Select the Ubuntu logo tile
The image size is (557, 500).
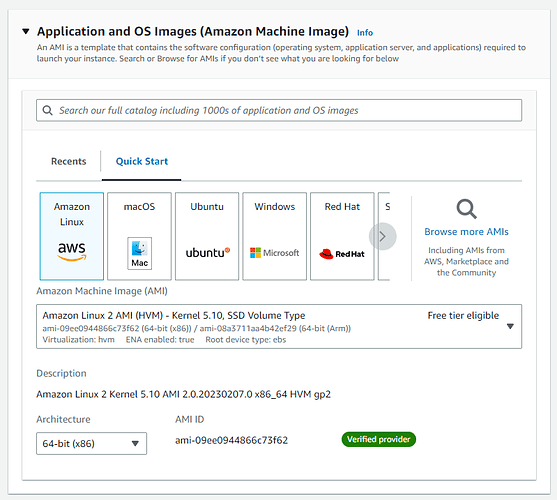pos(207,236)
